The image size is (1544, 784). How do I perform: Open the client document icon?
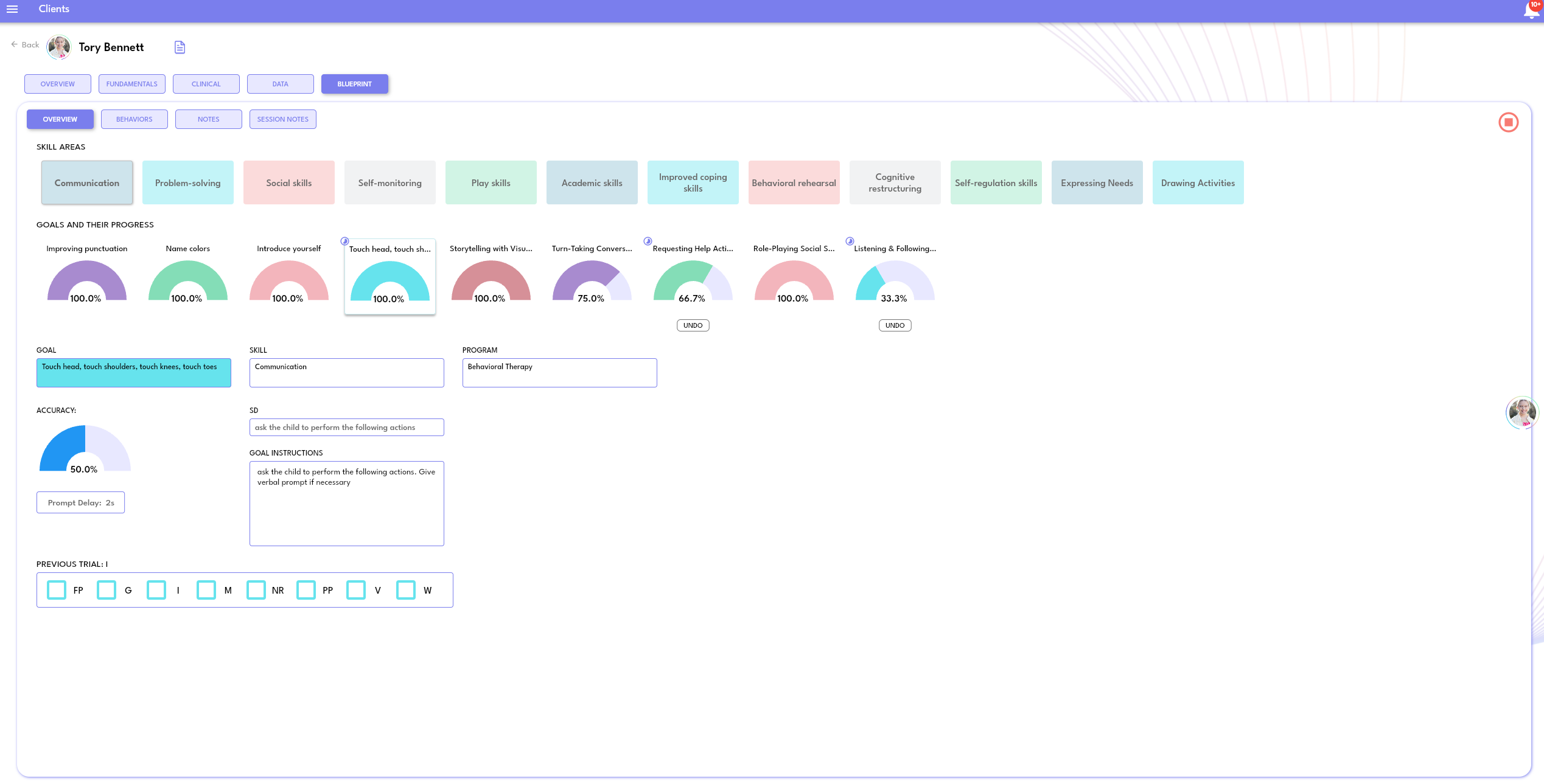click(x=180, y=47)
